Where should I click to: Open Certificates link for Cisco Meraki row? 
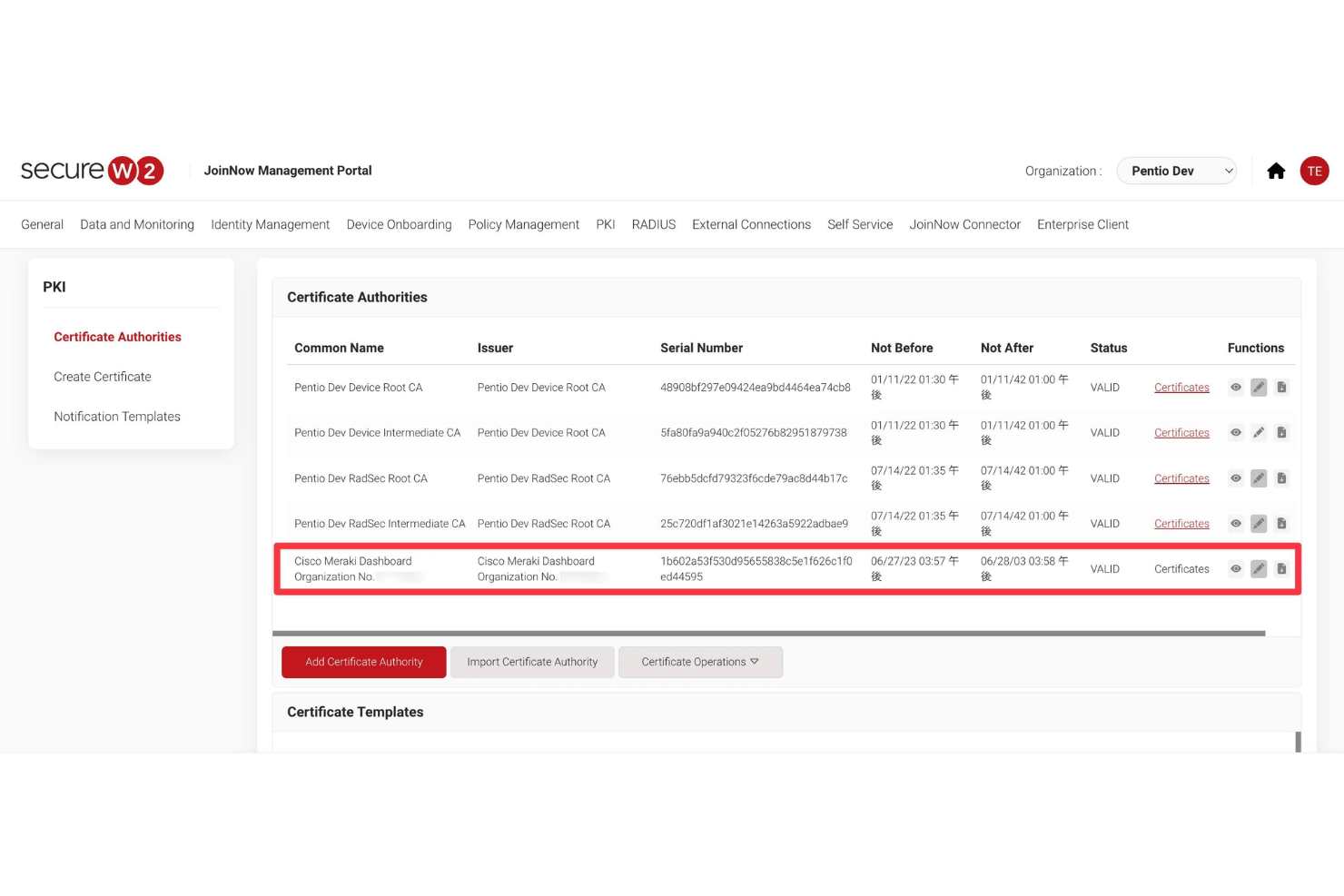click(1181, 569)
